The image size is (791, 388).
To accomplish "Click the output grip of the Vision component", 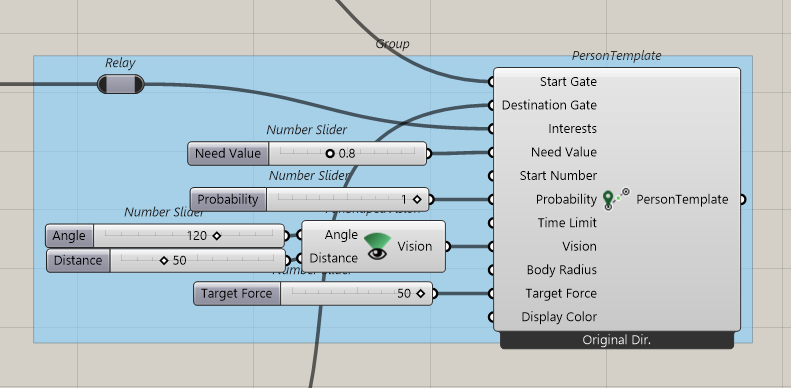I will 448,246.
